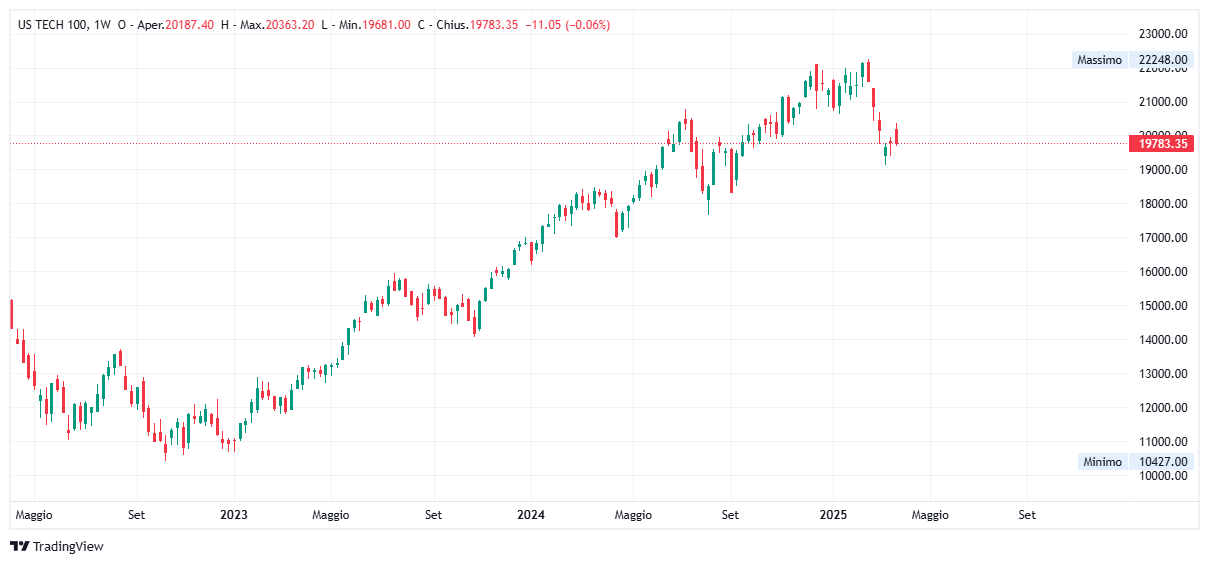Select the Massimo 22248.00 price label
Screen dimensions: 1209x564
tap(1131, 60)
